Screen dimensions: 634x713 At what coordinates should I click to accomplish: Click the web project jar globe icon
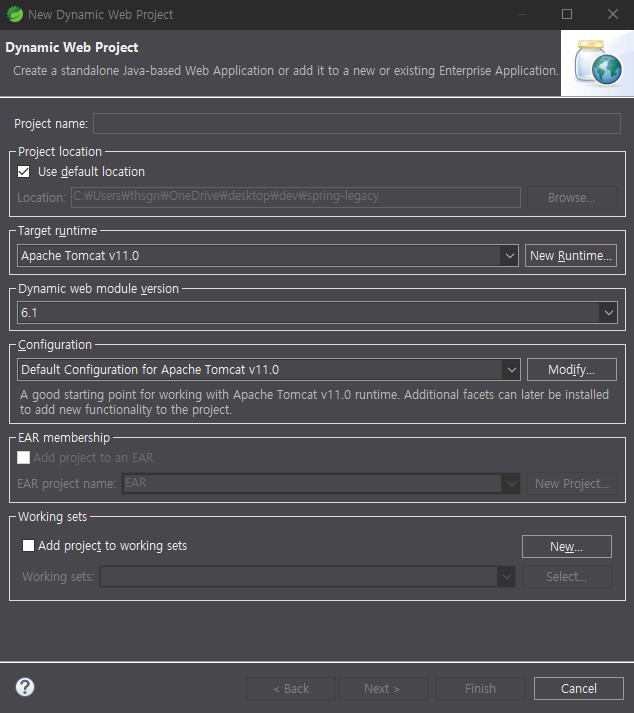(x=596, y=63)
